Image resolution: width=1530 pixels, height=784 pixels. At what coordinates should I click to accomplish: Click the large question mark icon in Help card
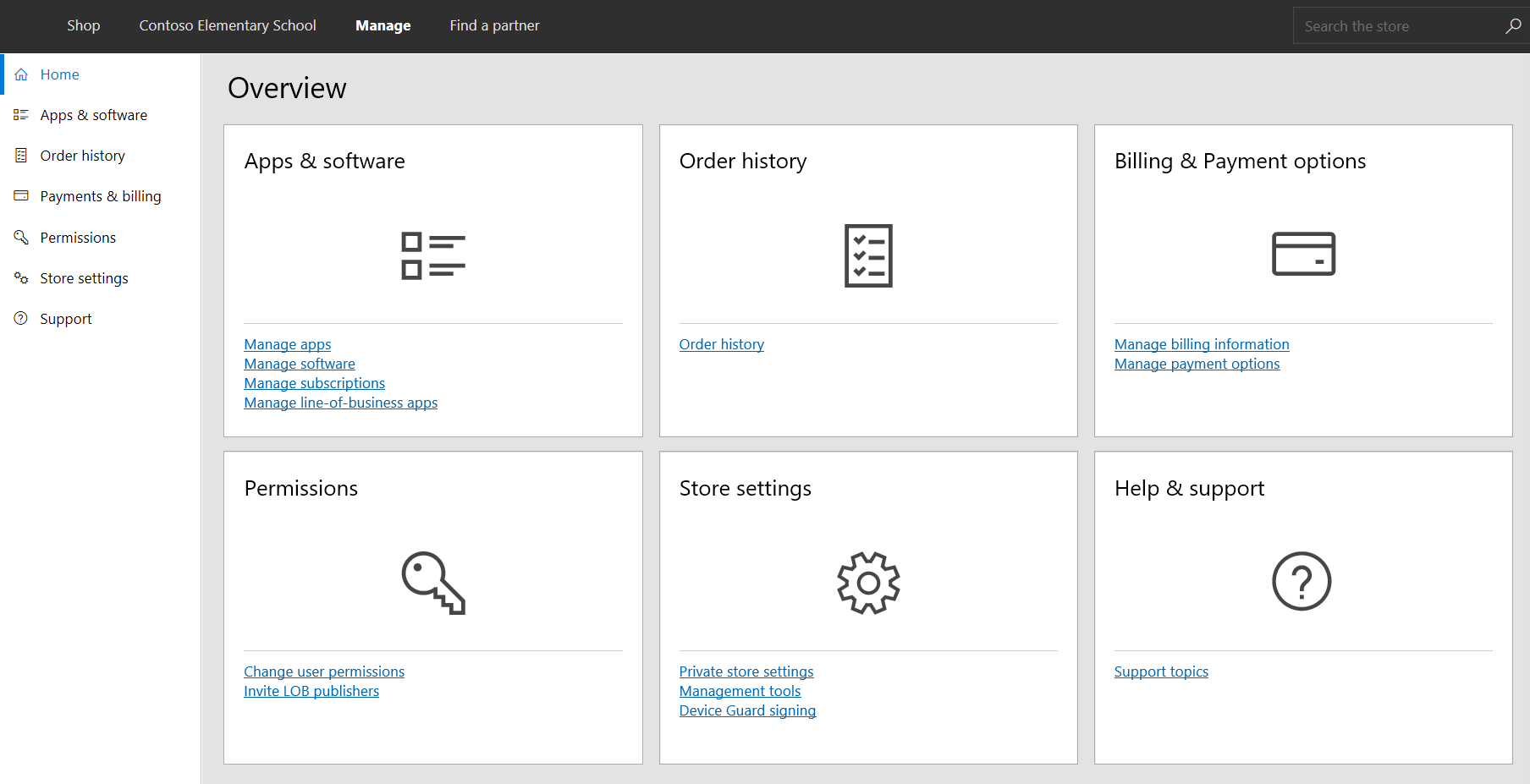[1302, 581]
